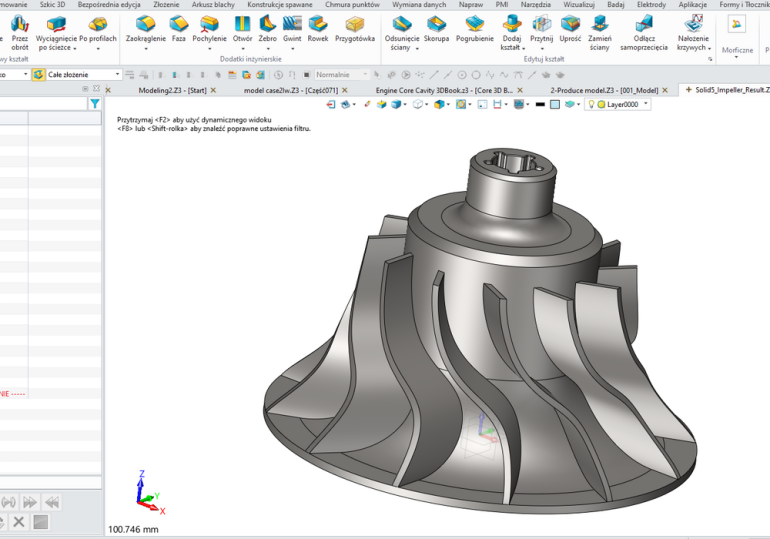Select the Zaokrąglenie fillet tool

point(145,28)
